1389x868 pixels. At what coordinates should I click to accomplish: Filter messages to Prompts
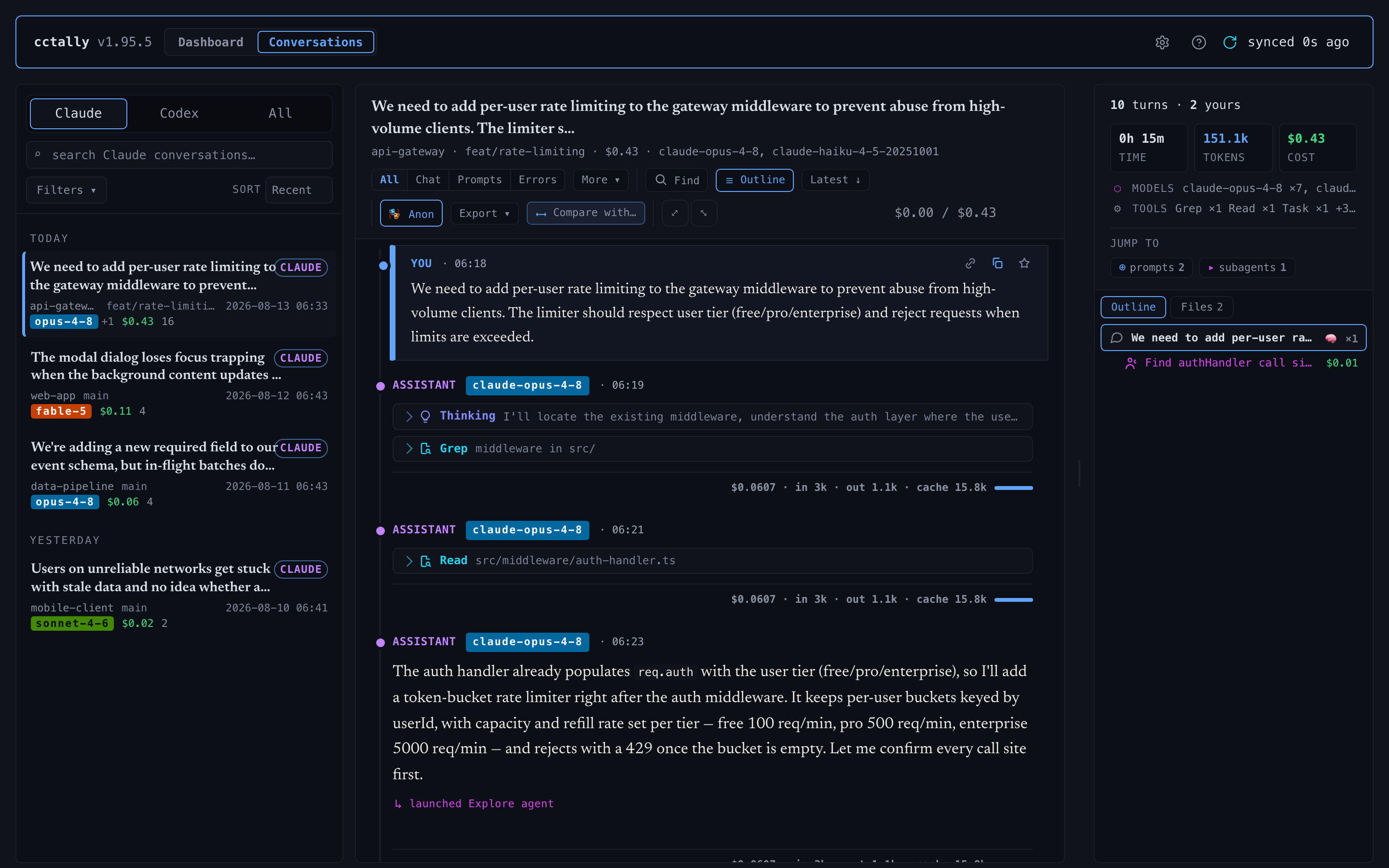pyautogui.click(x=479, y=180)
